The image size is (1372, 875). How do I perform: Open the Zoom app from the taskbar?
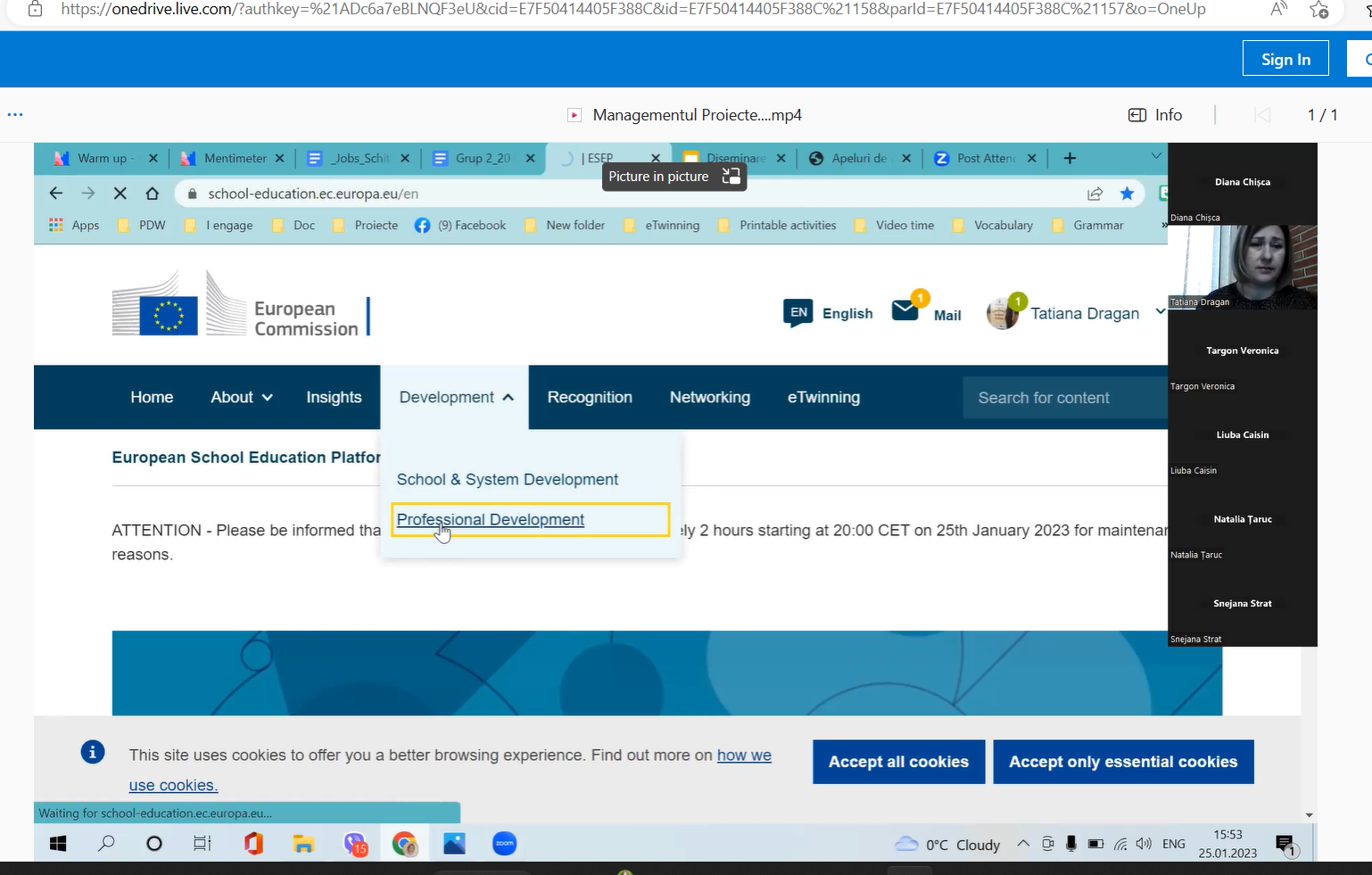505,844
